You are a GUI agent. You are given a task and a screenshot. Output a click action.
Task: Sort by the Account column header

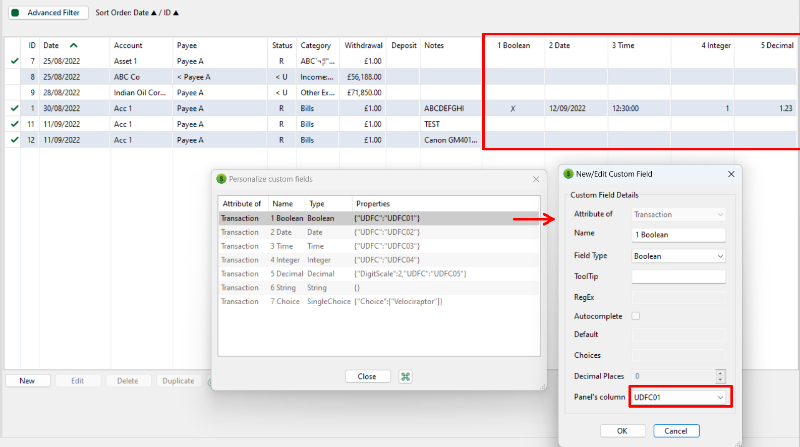coord(141,45)
